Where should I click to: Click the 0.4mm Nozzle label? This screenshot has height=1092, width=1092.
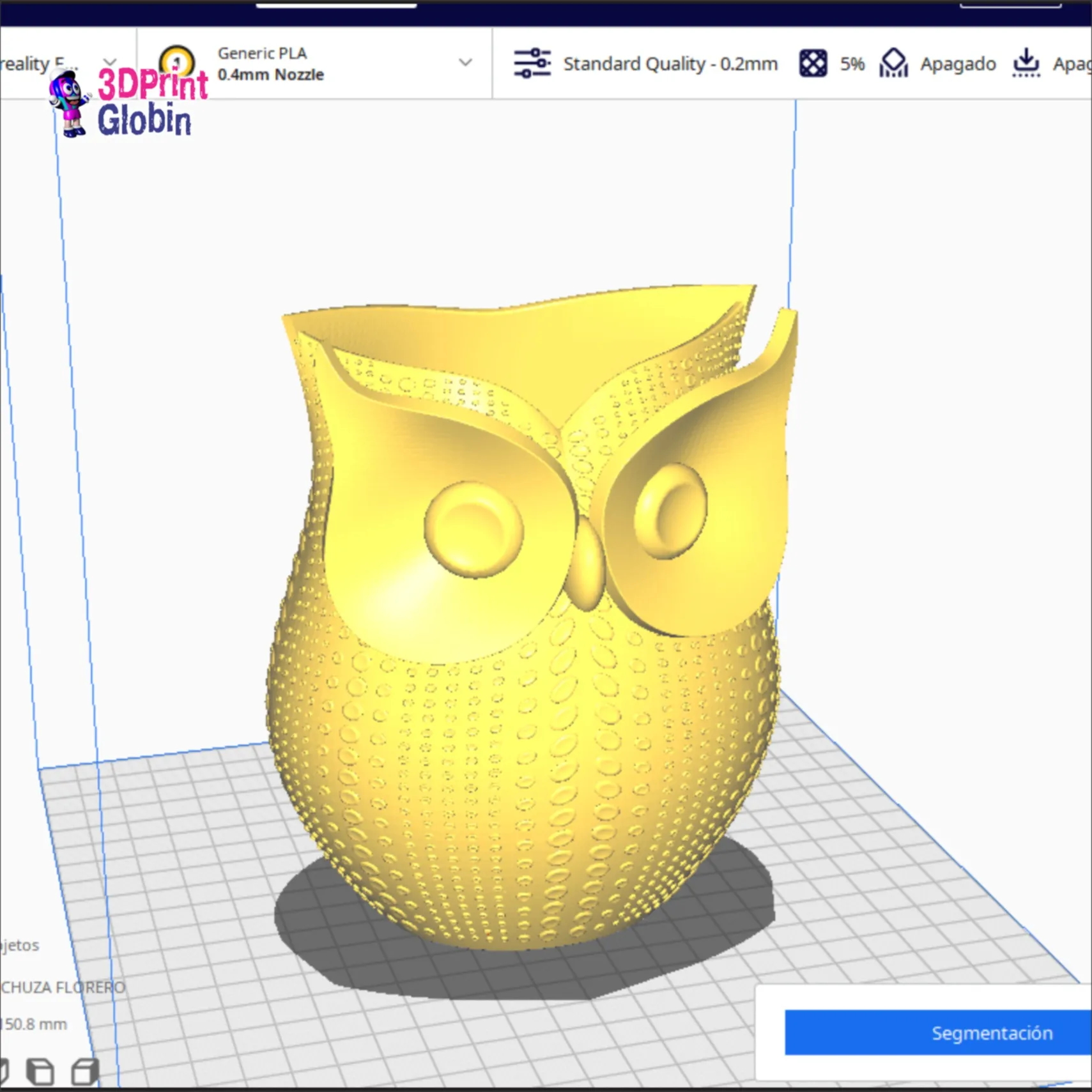(x=270, y=75)
